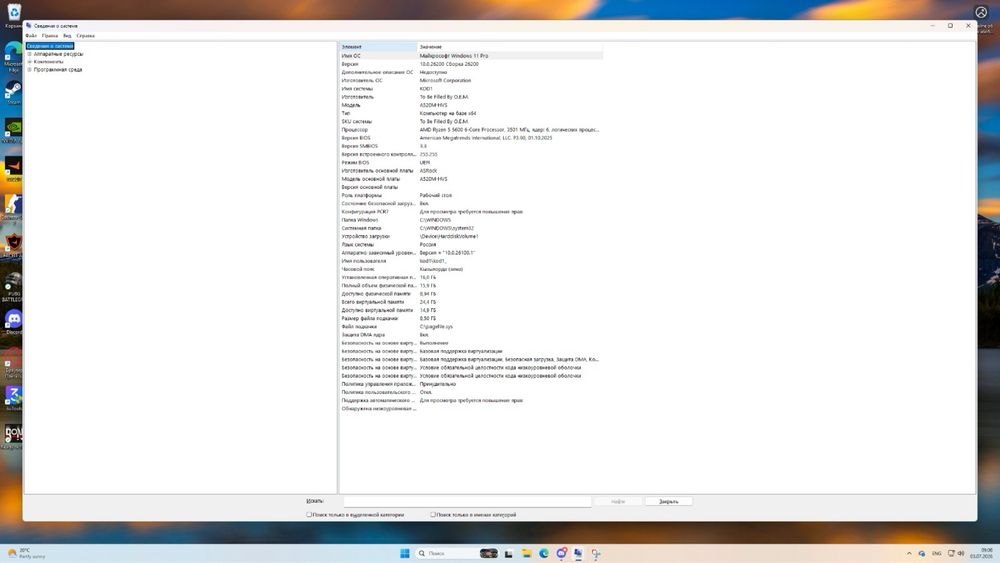This screenshot has height=563, width=1000.
Task: Open Task View from the taskbar
Action: point(508,553)
